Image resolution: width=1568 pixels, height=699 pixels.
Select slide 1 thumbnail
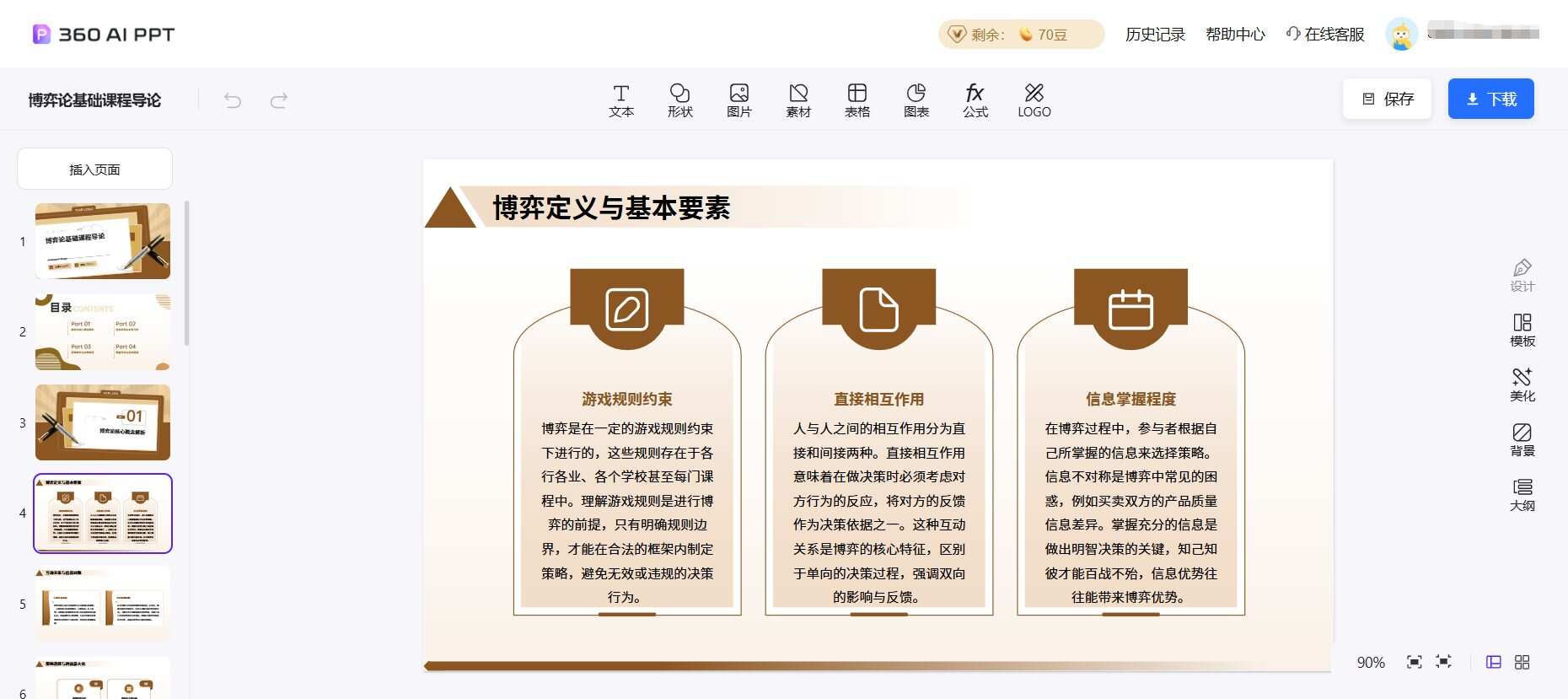point(103,241)
